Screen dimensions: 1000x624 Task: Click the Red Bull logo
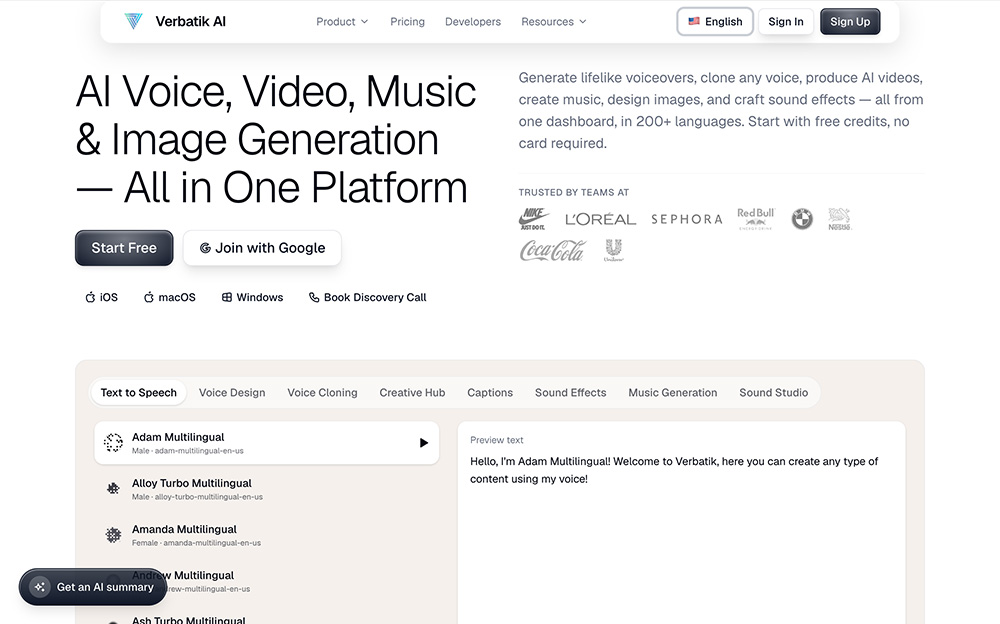[756, 219]
